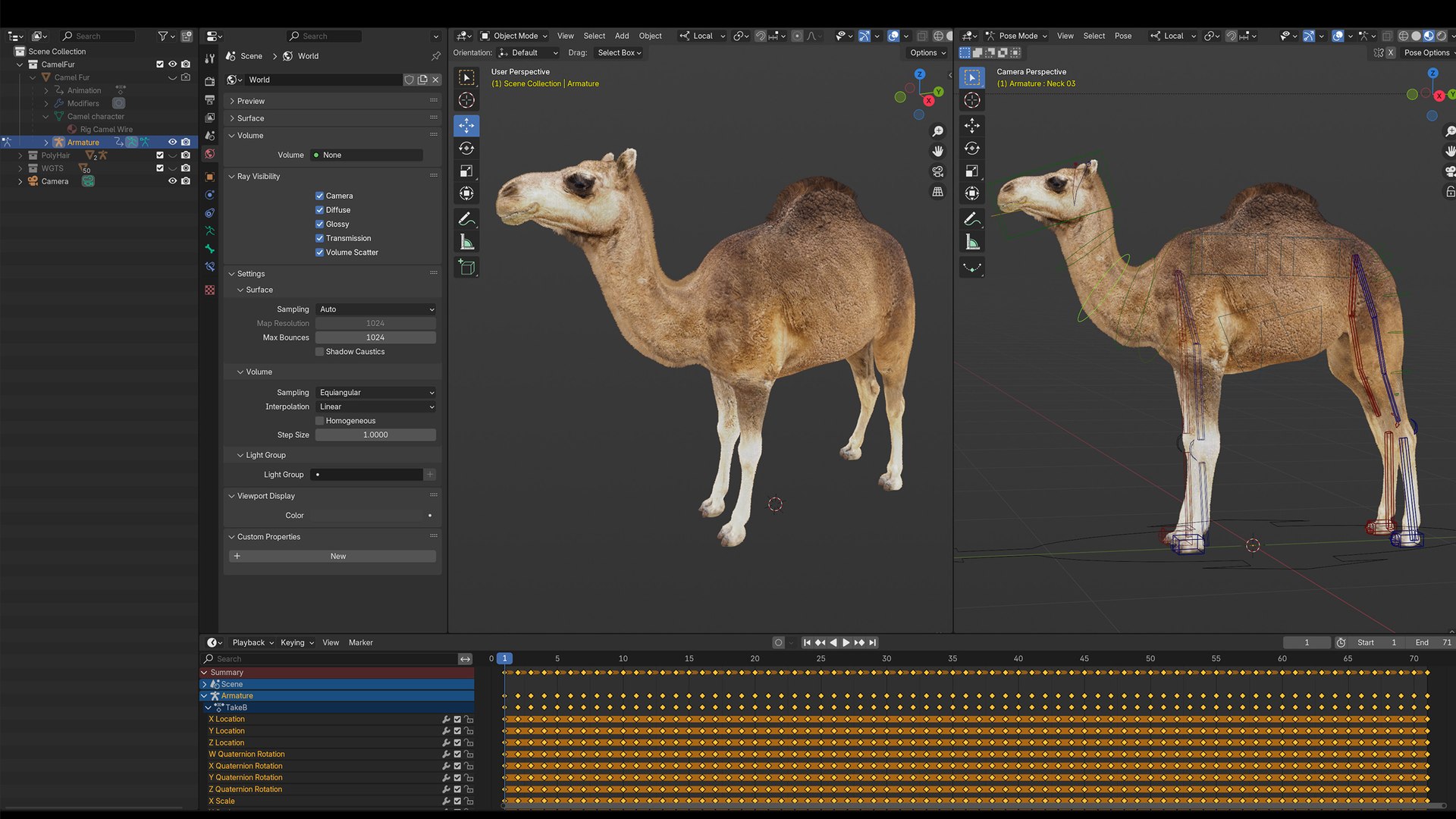Select the Move tool in Object Mode viewport
The height and width of the screenshot is (819, 1456).
tap(466, 125)
